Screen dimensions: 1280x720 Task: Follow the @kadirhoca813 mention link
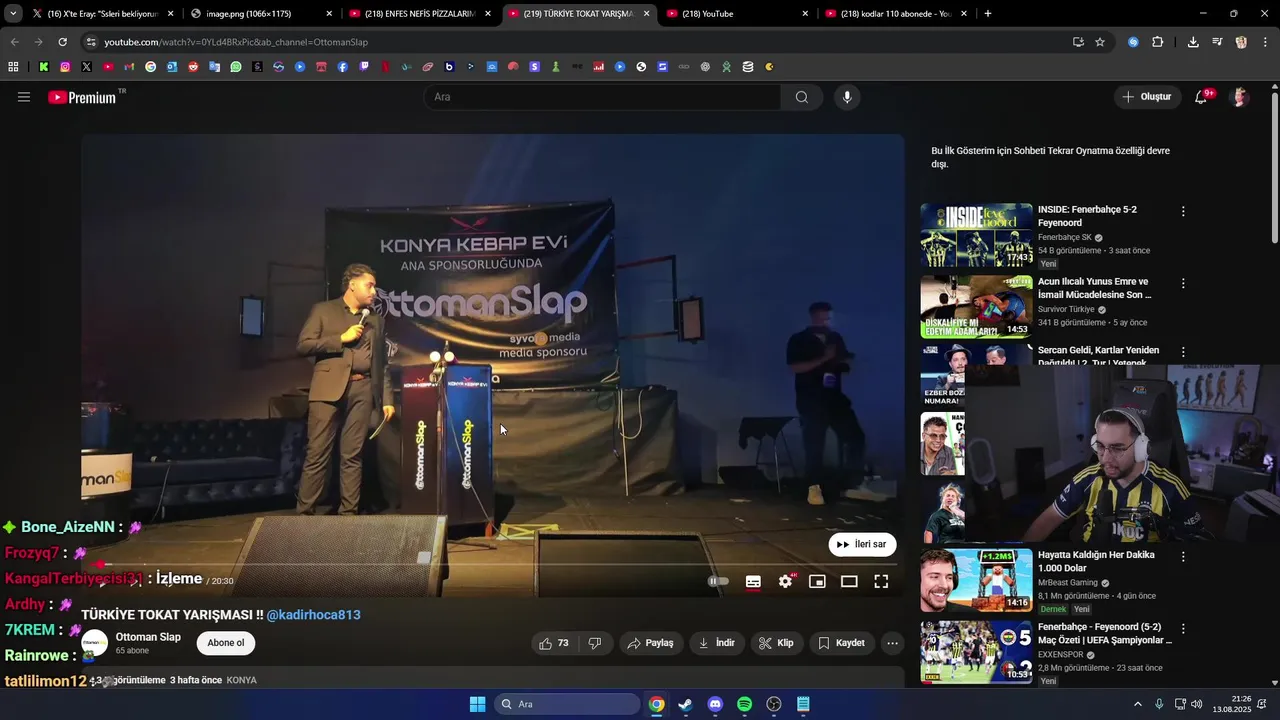coord(313,615)
